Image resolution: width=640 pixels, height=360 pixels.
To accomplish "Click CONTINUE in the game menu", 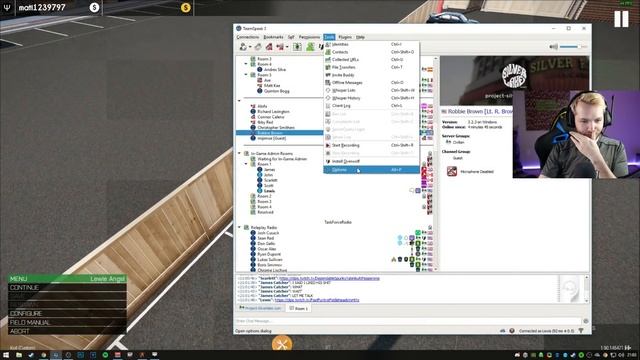I will pyautogui.click(x=67, y=288).
